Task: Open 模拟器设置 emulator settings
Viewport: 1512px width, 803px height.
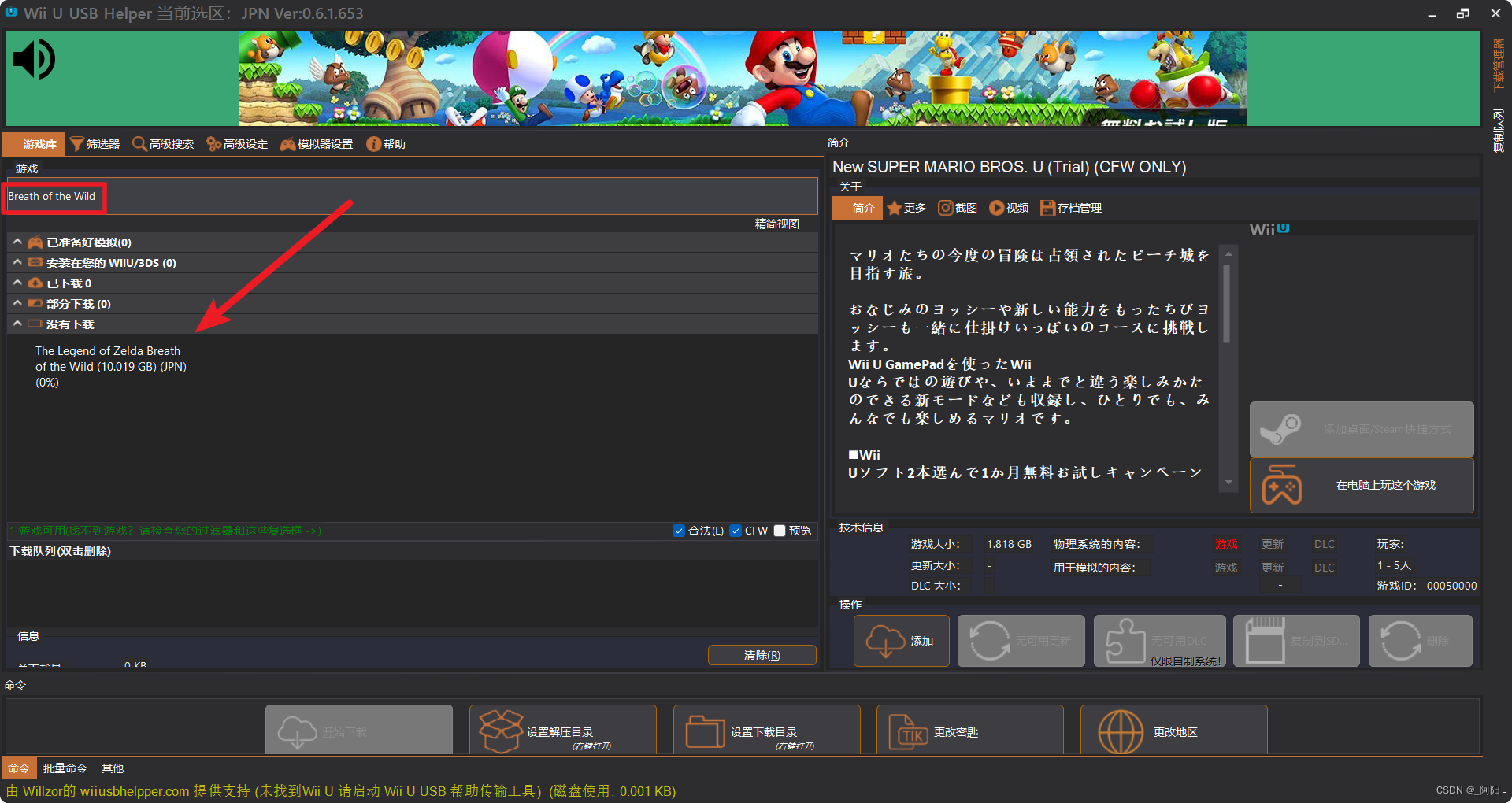Action: point(317,144)
